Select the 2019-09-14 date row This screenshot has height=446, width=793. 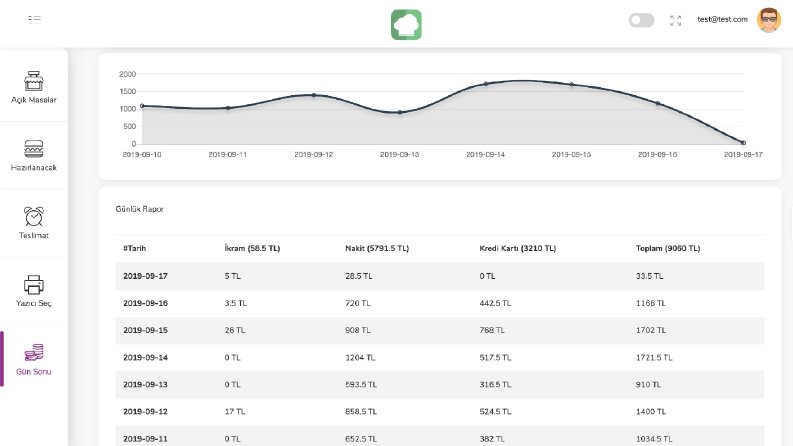click(x=439, y=358)
